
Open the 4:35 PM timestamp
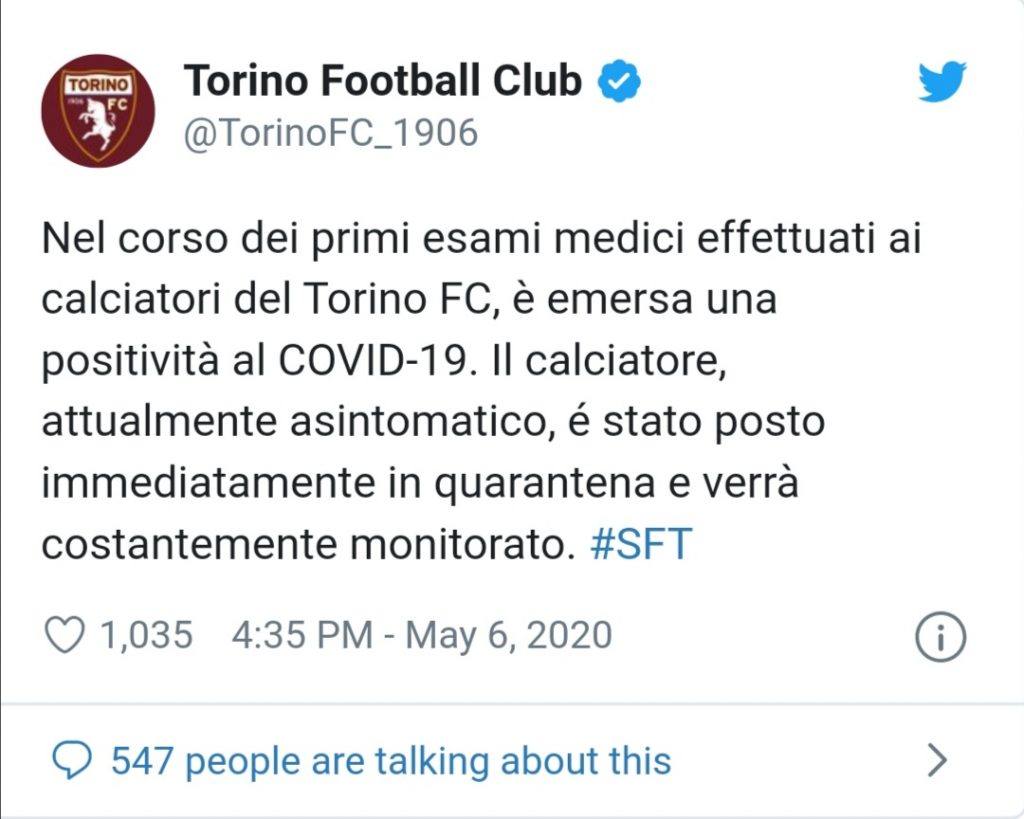tap(302, 635)
